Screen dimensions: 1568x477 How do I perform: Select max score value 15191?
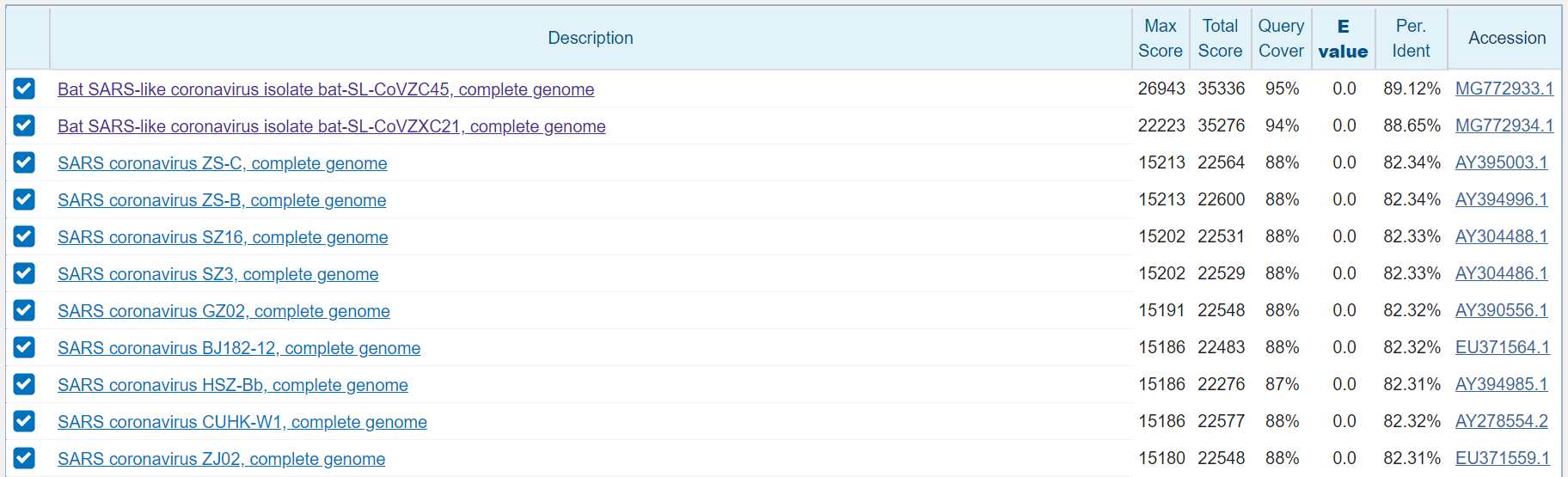pyautogui.click(x=1161, y=310)
